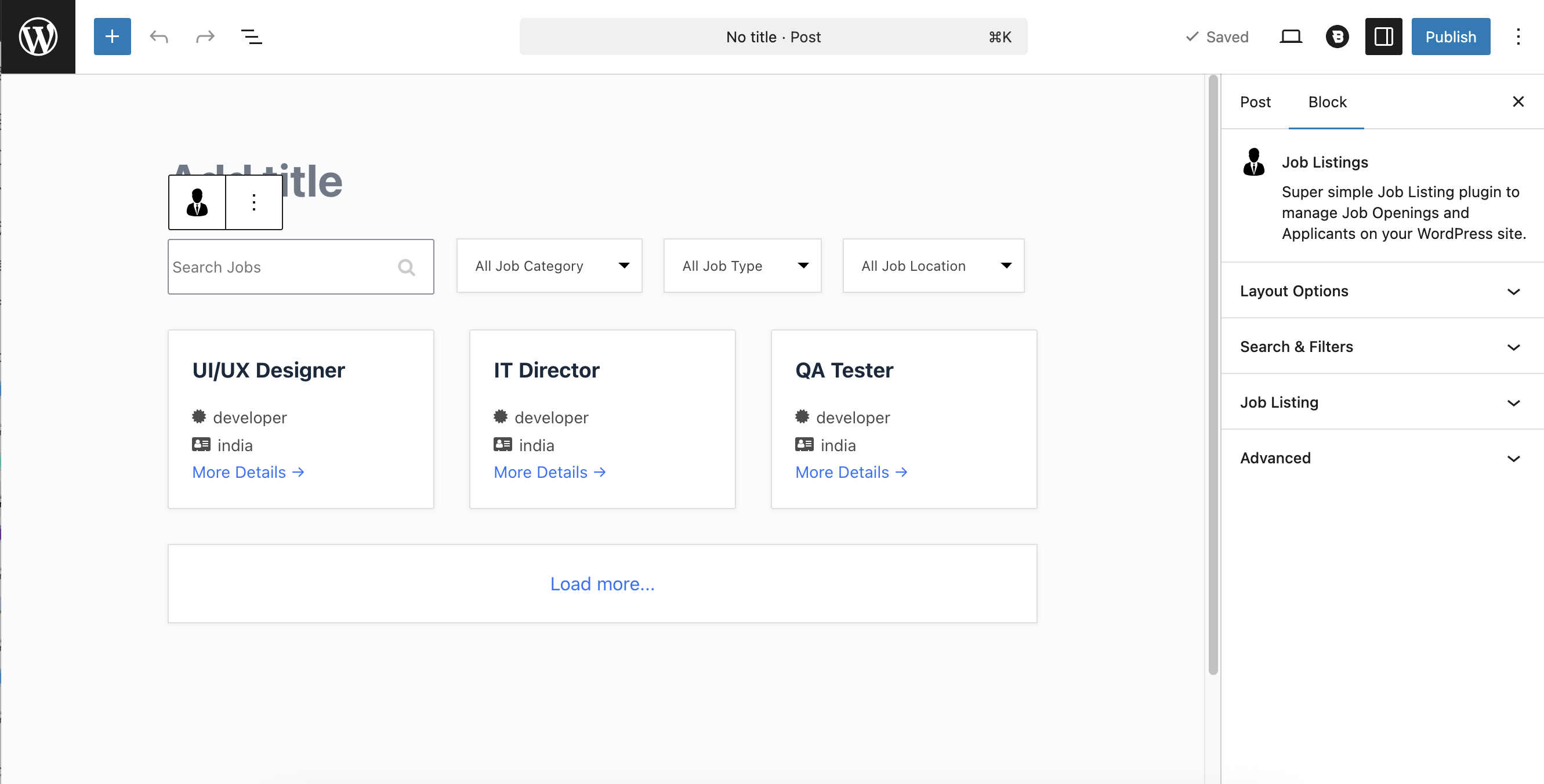Open block toolbar options three dots
The width and height of the screenshot is (1544, 784).
tap(254, 202)
